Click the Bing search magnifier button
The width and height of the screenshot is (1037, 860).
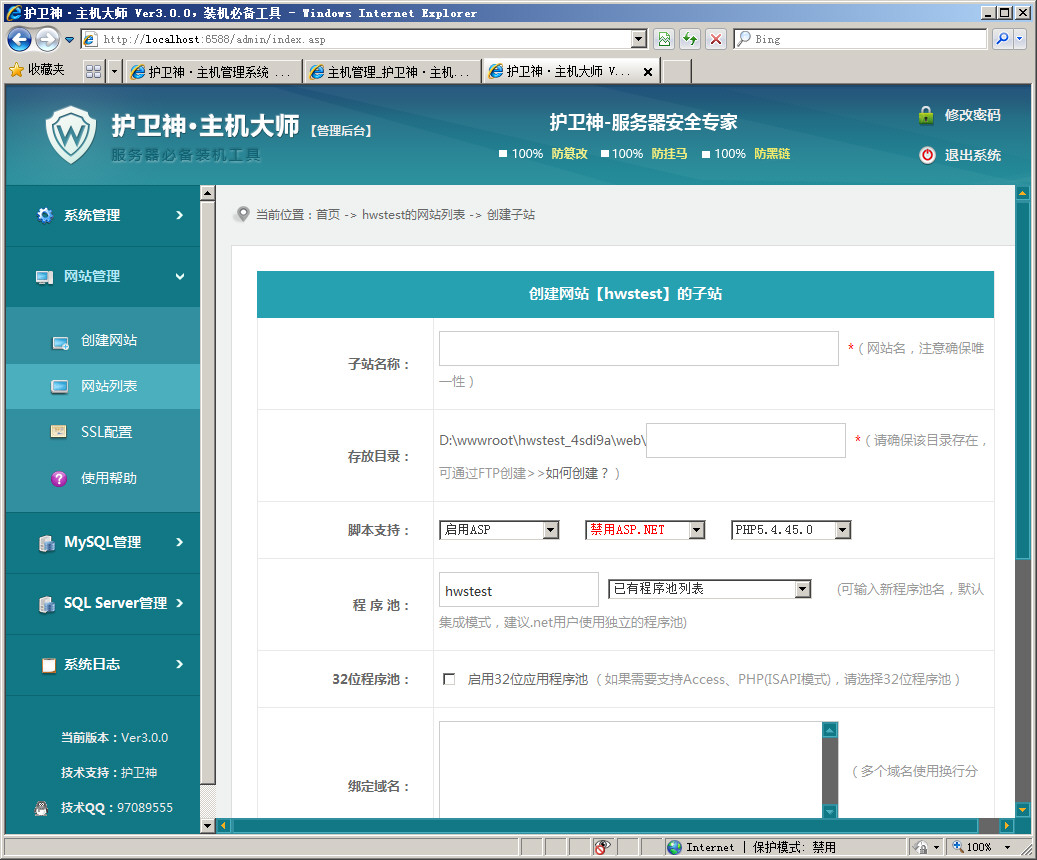pos(1003,39)
